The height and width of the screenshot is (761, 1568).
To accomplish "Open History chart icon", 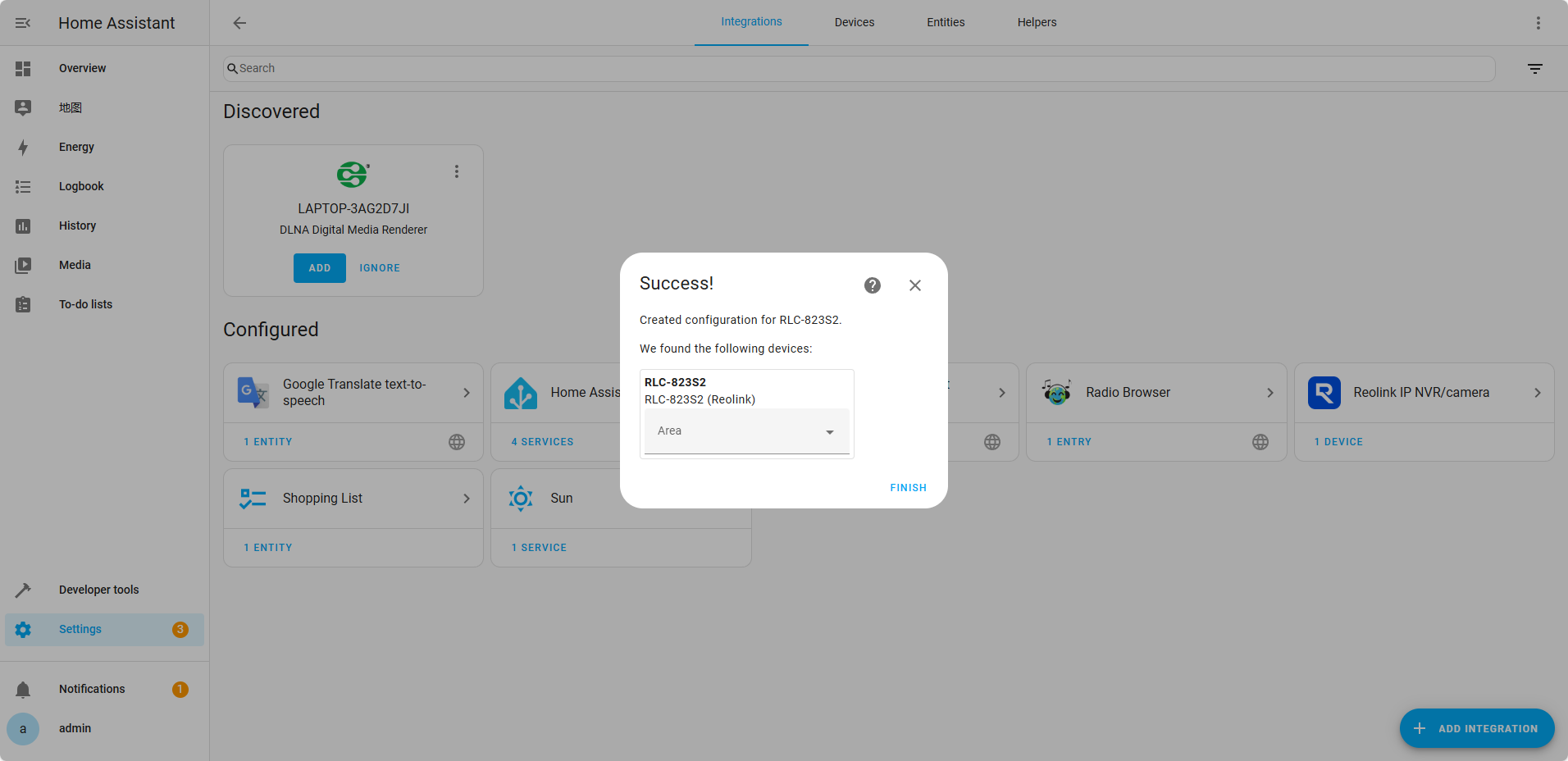I will point(23,226).
